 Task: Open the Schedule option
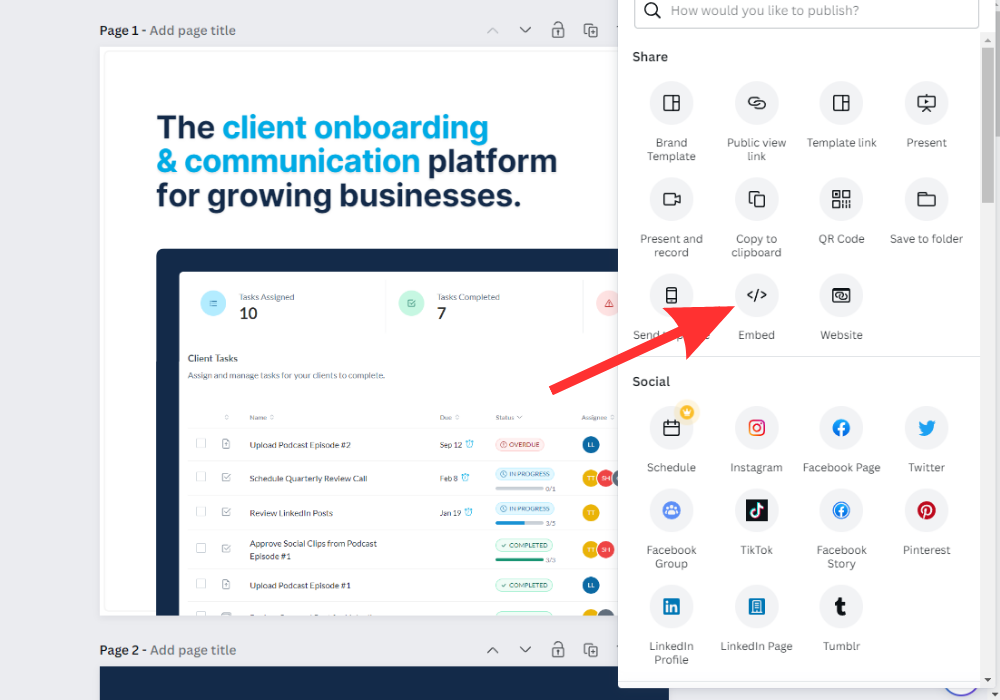point(671,428)
